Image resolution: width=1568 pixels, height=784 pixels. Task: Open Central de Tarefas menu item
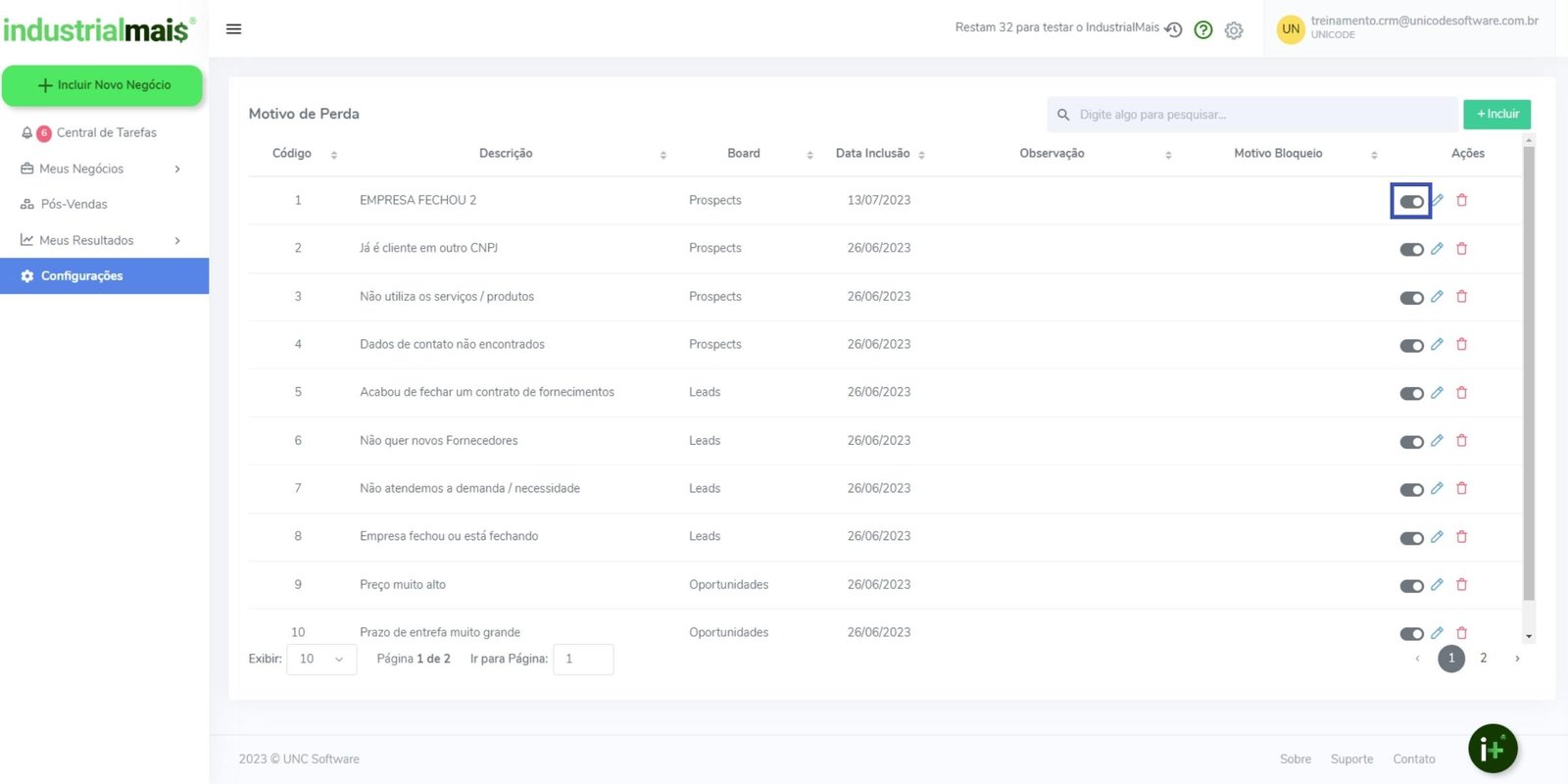pyautogui.click(x=106, y=132)
